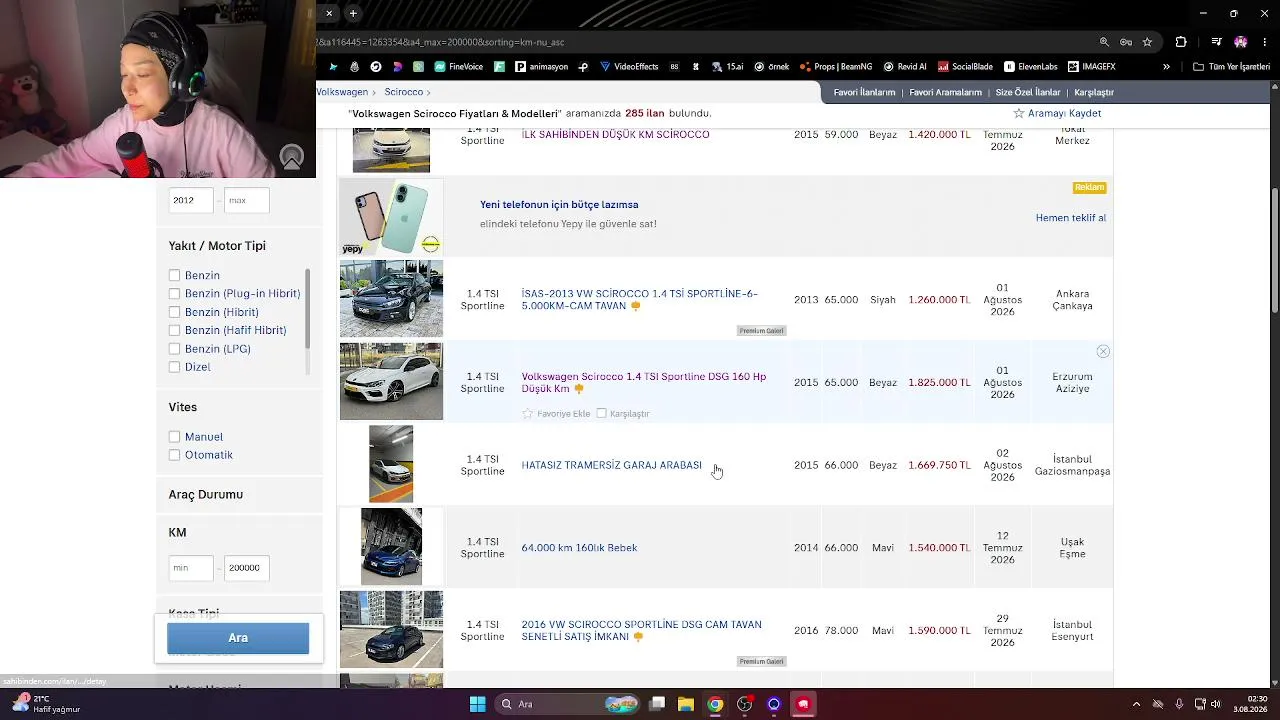This screenshot has width=1280, height=720.
Task: Add listing to favorites with Favoriye Ekle
Action: [556, 414]
